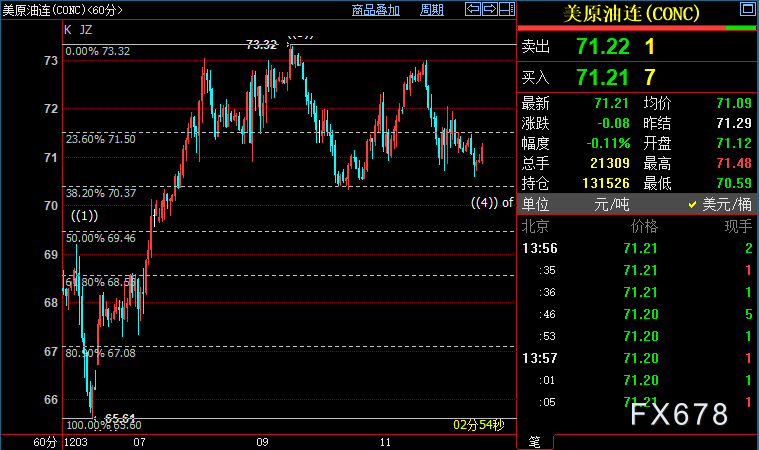The height and width of the screenshot is (450, 759).
Task: Click the chart title 美原油连(CONC)<60分>
Action: pyautogui.click(x=62, y=10)
